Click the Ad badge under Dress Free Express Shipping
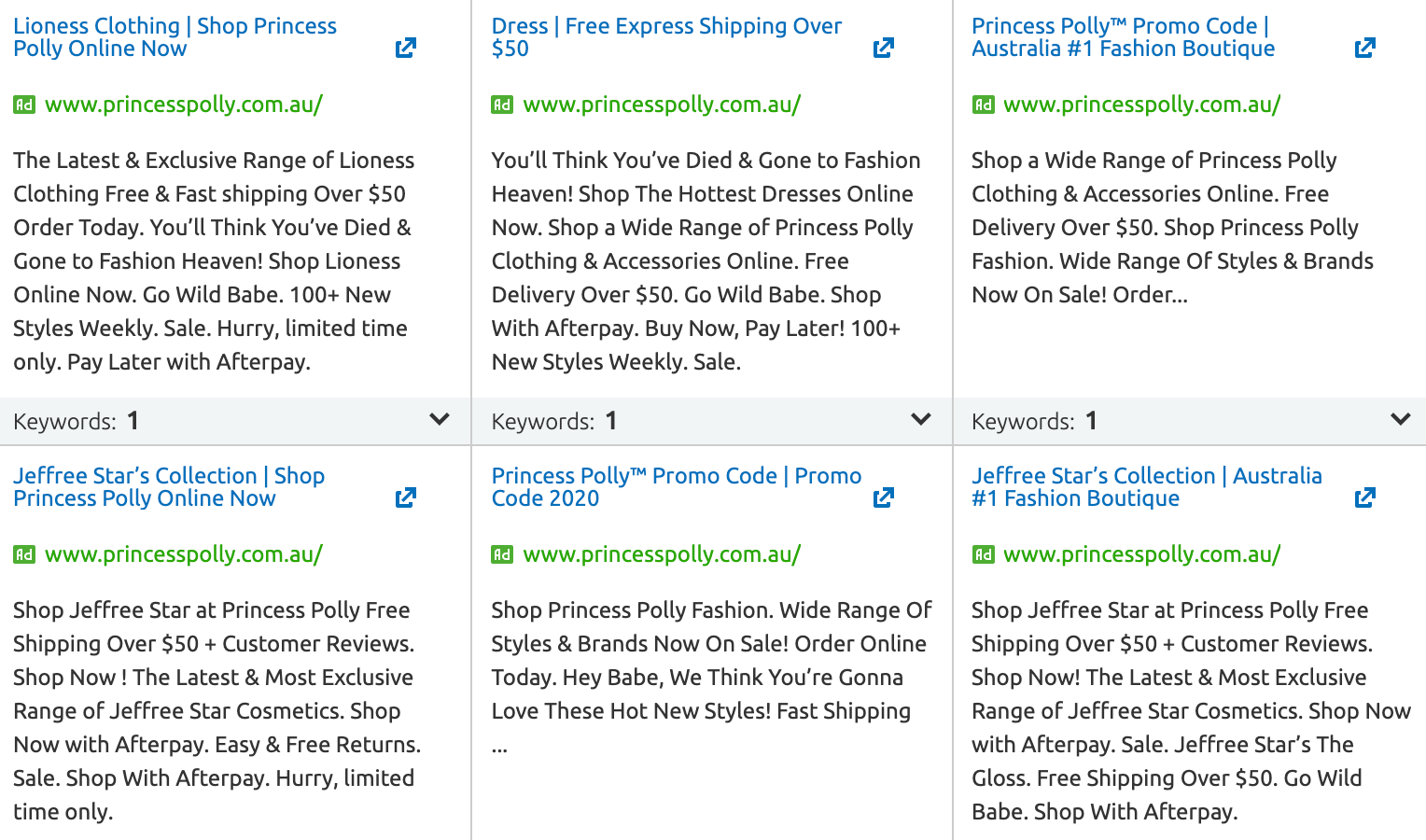This screenshot has height=840, width=1426. click(x=502, y=105)
